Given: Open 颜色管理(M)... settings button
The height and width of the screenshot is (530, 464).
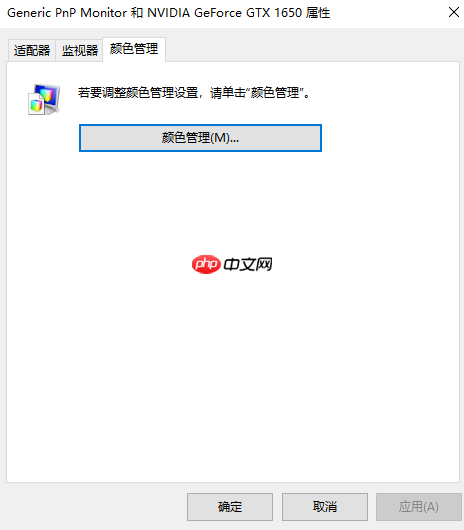Looking at the screenshot, I should [200, 138].
